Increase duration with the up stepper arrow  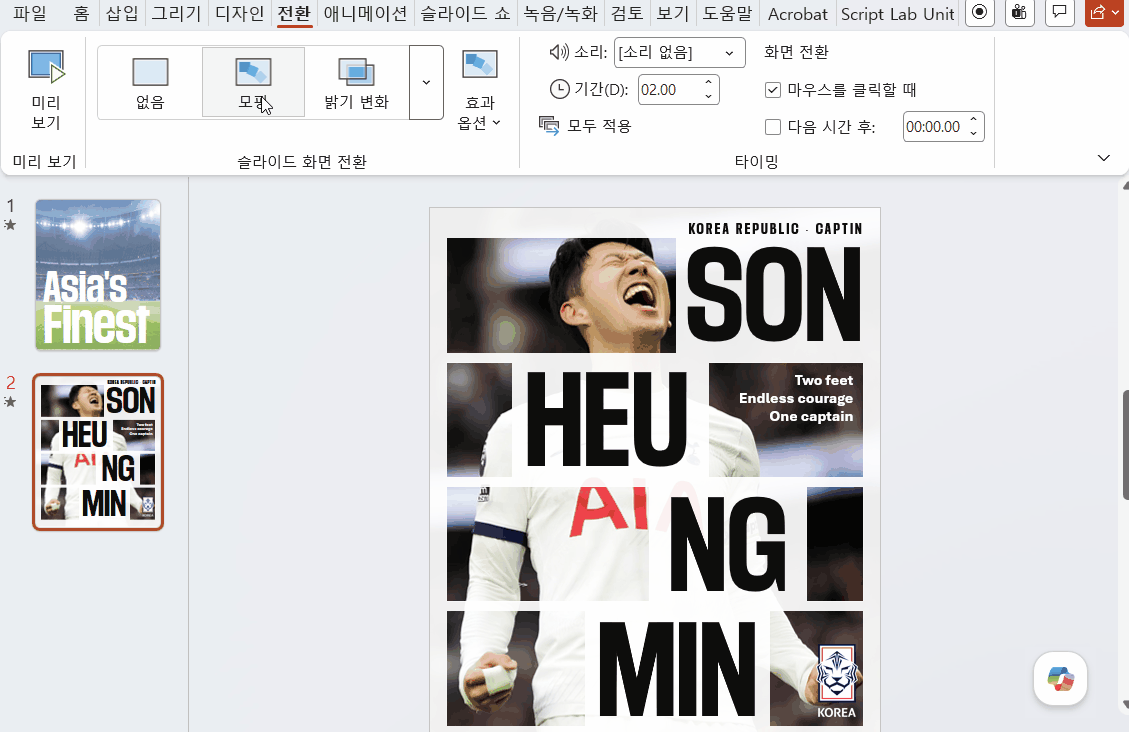(x=709, y=83)
